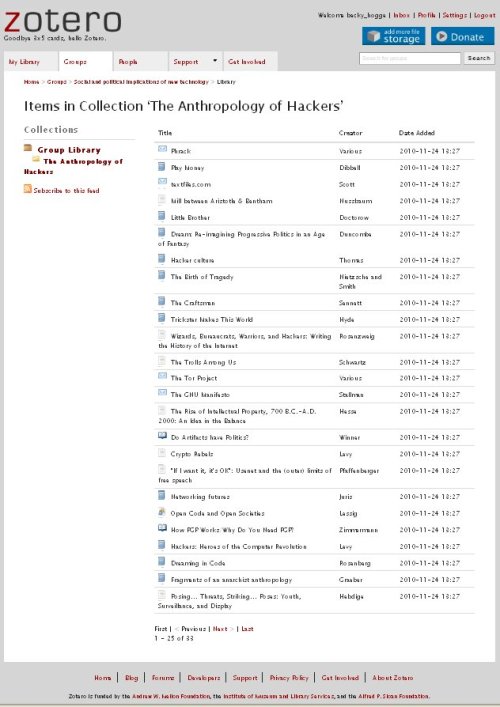
Task: Go to the Next page of items
Action: pos(220,629)
